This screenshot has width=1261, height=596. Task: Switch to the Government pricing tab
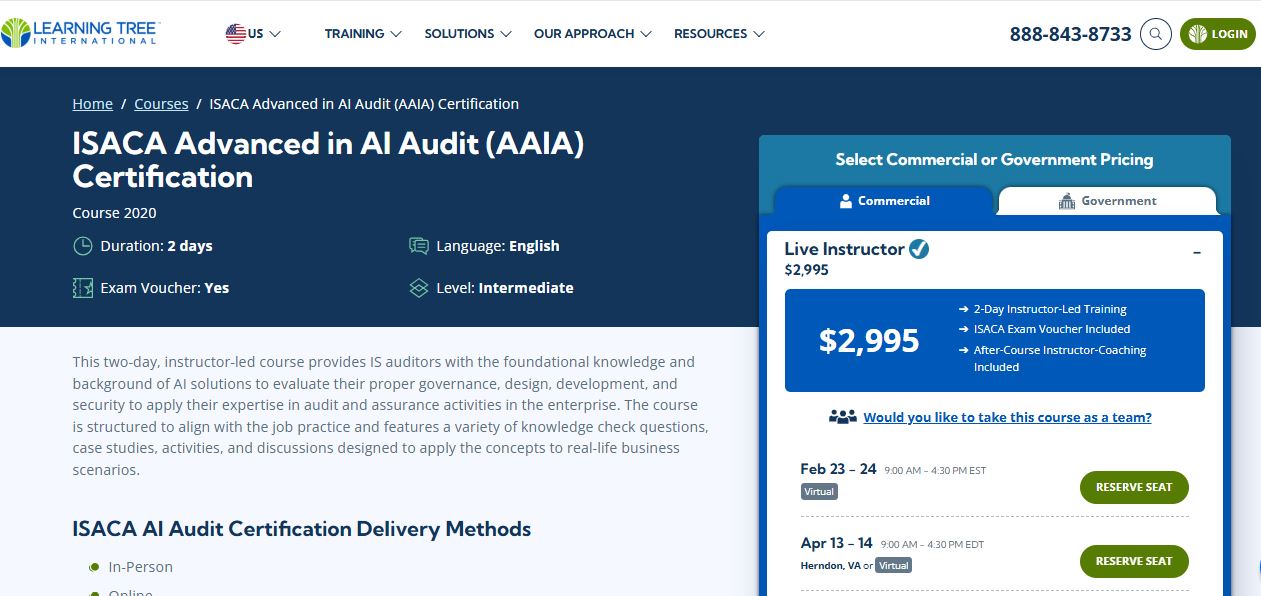click(1107, 200)
